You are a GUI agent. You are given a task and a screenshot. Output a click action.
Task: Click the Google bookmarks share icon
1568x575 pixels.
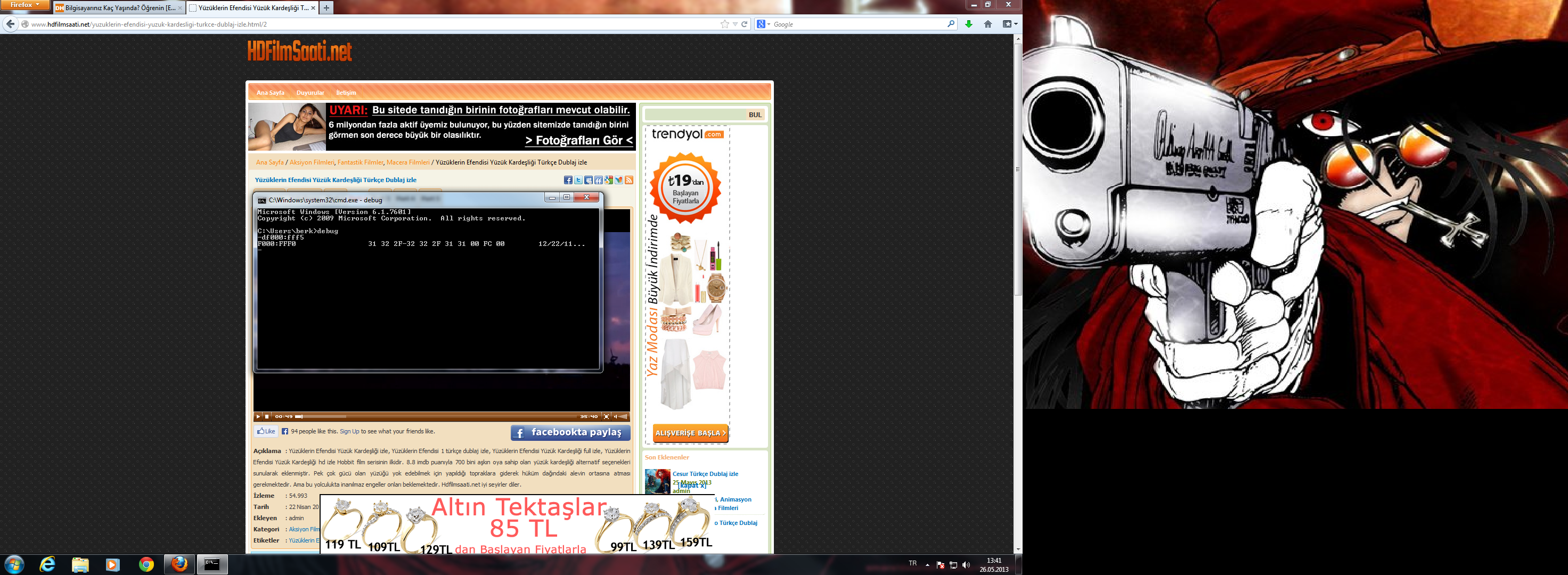click(609, 180)
